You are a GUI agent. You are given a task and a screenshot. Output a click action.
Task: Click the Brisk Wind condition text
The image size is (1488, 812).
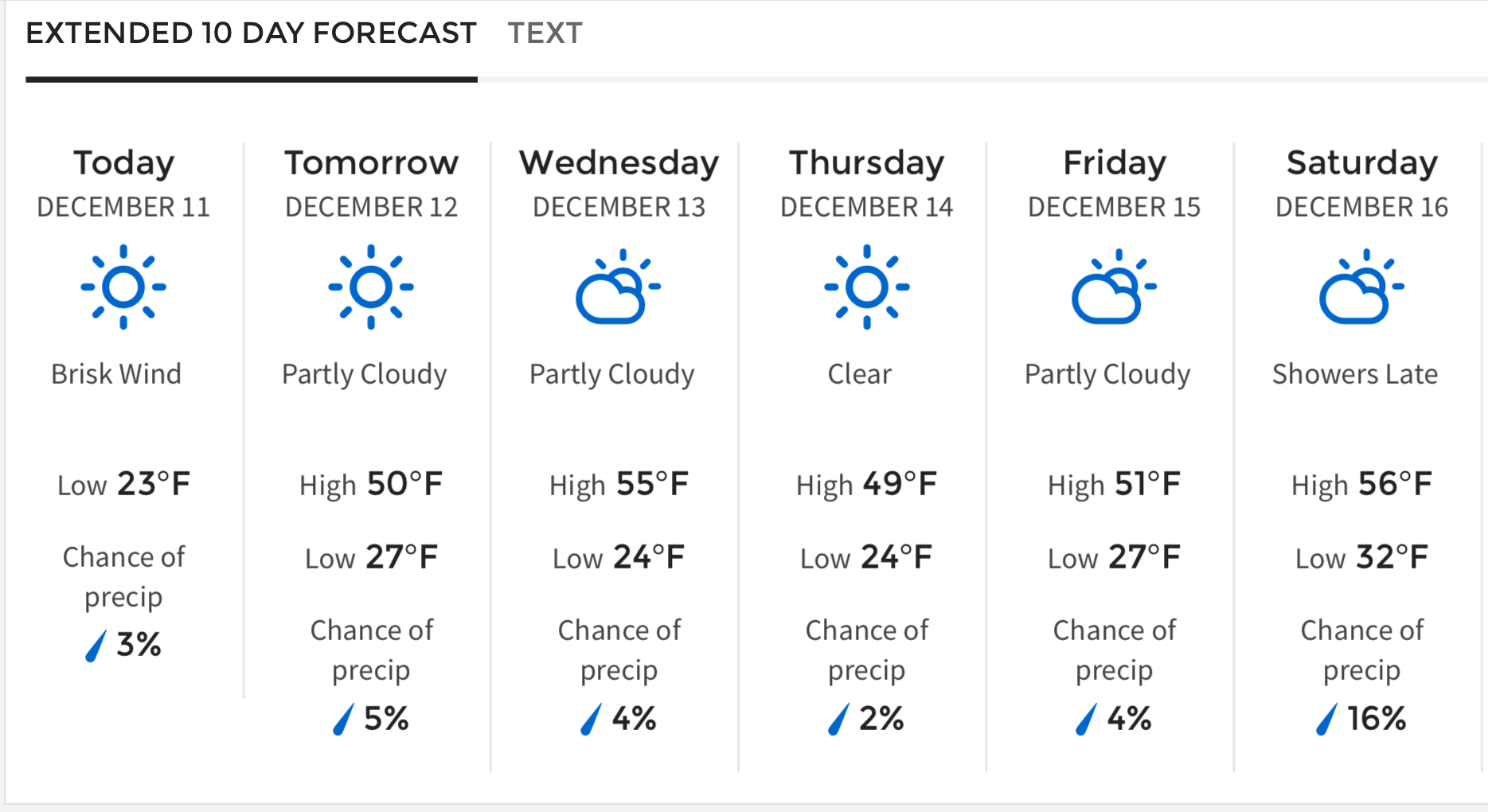[116, 374]
